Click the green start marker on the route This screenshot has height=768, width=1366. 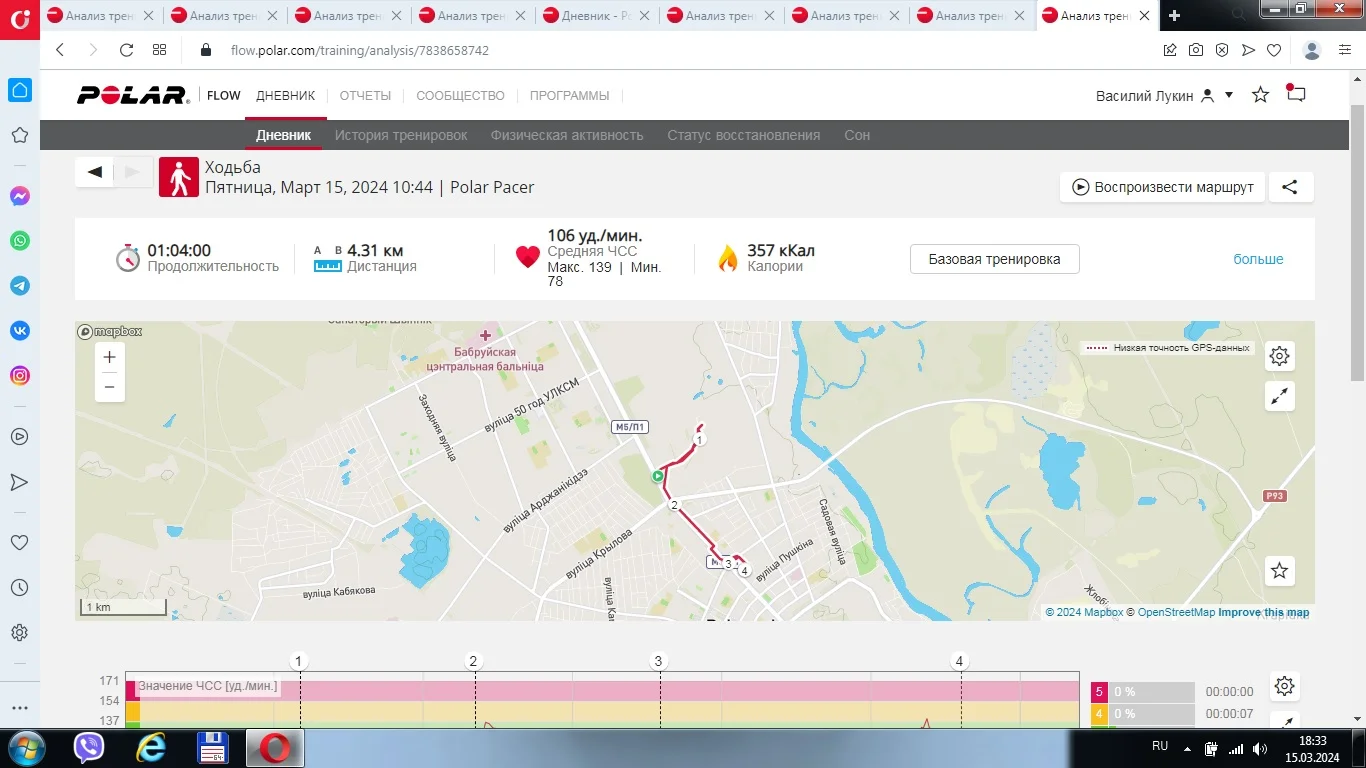(657, 477)
